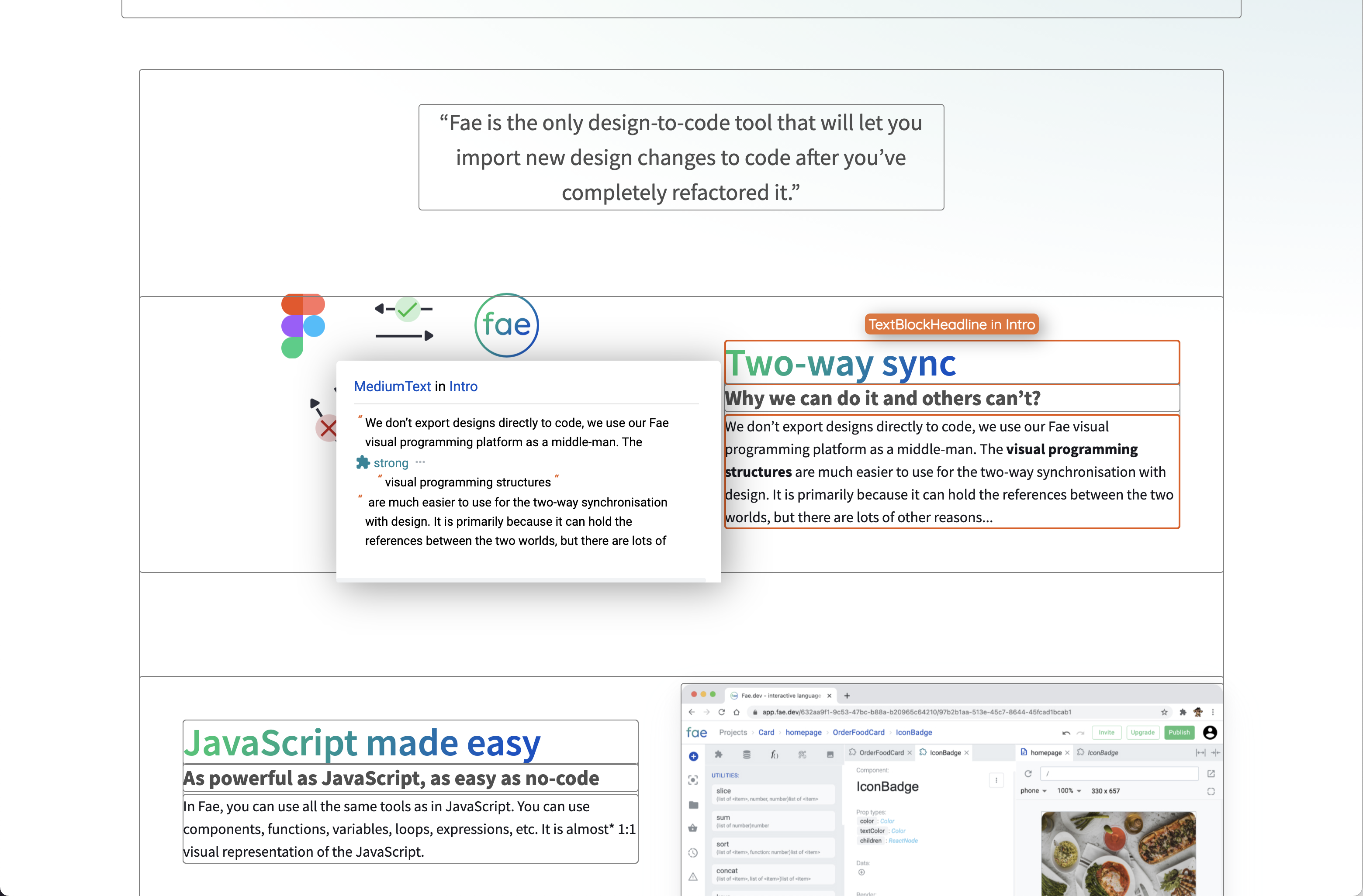Select the database stack icon in Fae panel toolbar
Image resolution: width=1363 pixels, height=896 pixels.
(x=747, y=755)
